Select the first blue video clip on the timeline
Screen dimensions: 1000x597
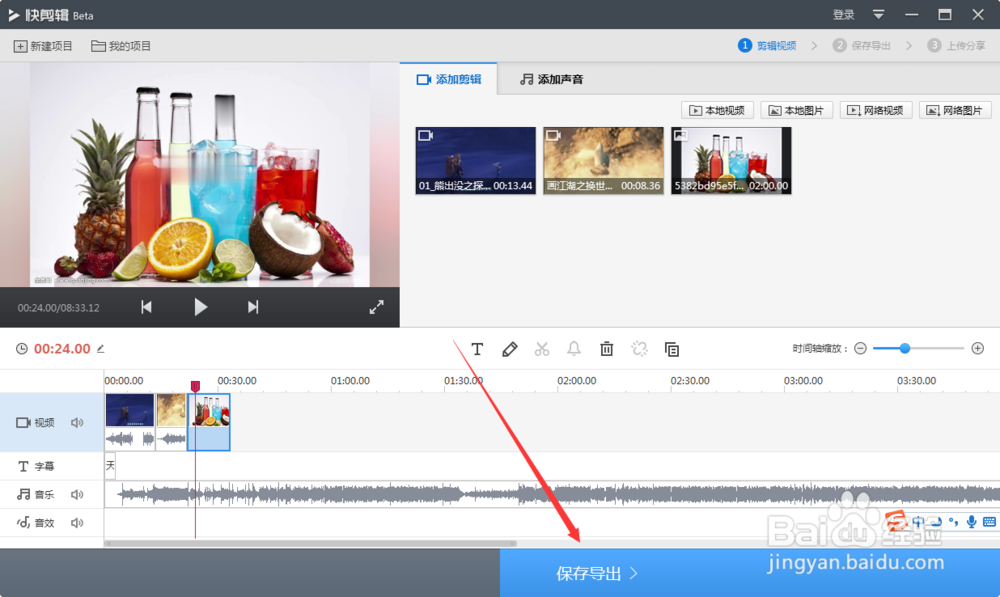click(x=130, y=422)
